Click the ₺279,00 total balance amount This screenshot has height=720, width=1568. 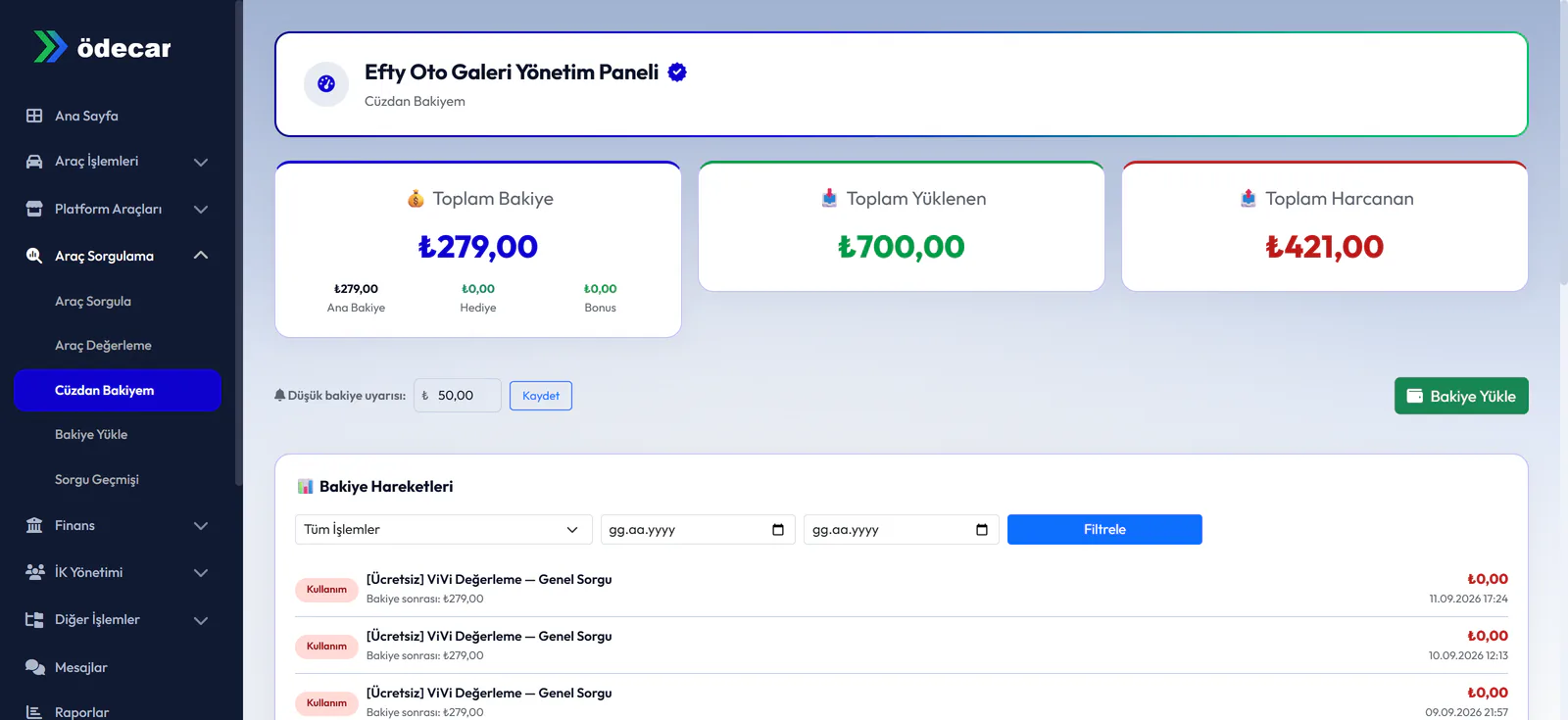[x=478, y=247]
